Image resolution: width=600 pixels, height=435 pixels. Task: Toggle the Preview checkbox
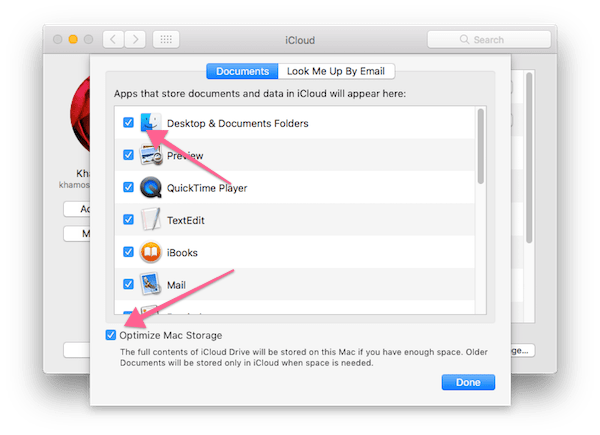pyautogui.click(x=129, y=155)
